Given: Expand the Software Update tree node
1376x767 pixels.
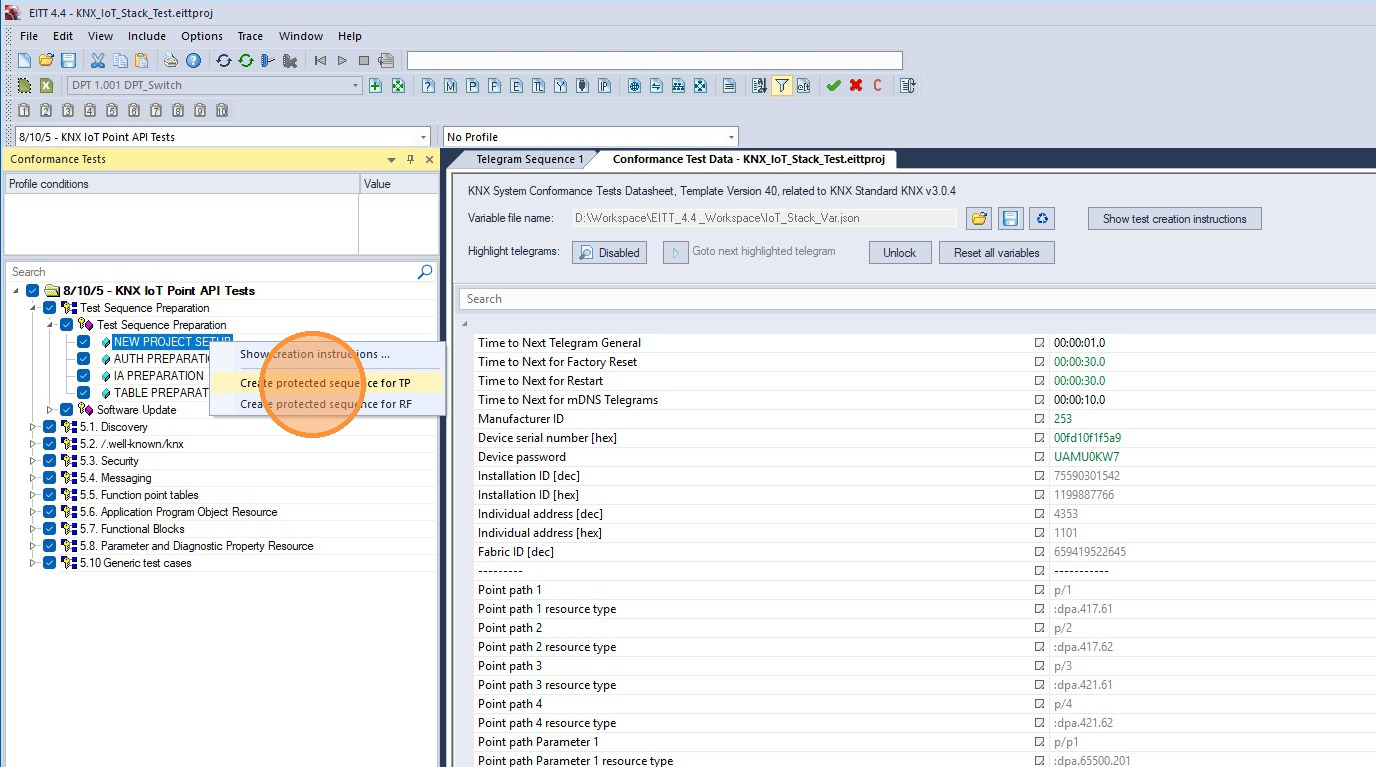Looking at the screenshot, I should coord(49,410).
